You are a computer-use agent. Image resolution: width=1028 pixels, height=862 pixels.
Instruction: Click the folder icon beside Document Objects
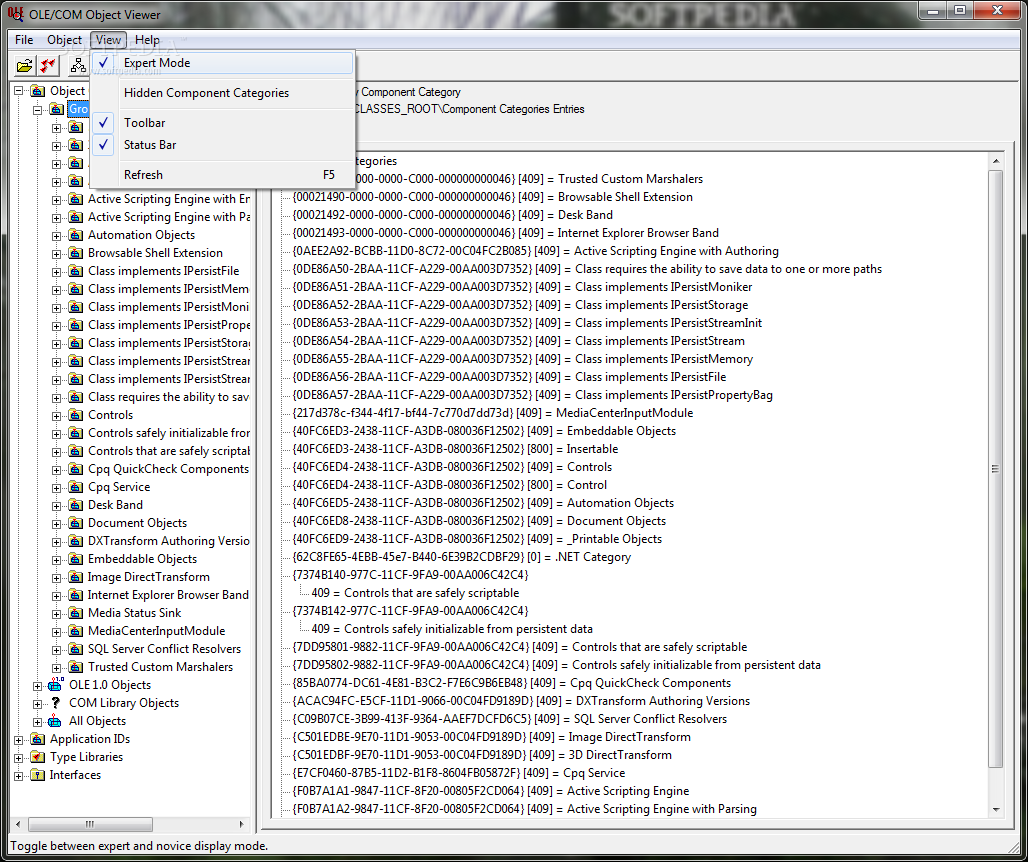(76, 523)
